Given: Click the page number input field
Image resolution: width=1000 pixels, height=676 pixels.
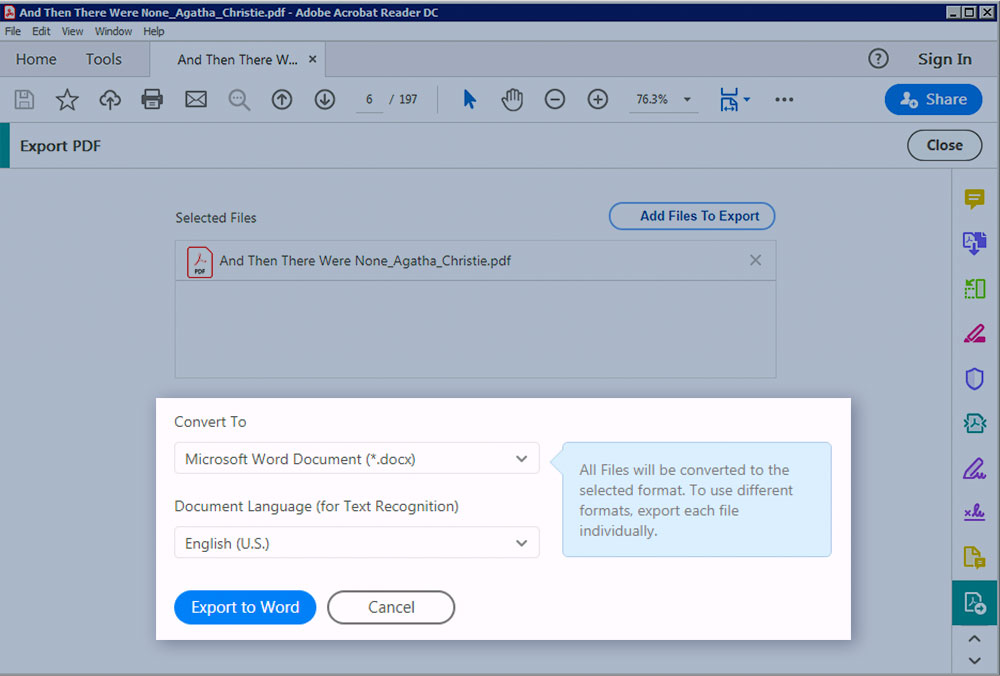Looking at the screenshot, I should click(368, 99).
